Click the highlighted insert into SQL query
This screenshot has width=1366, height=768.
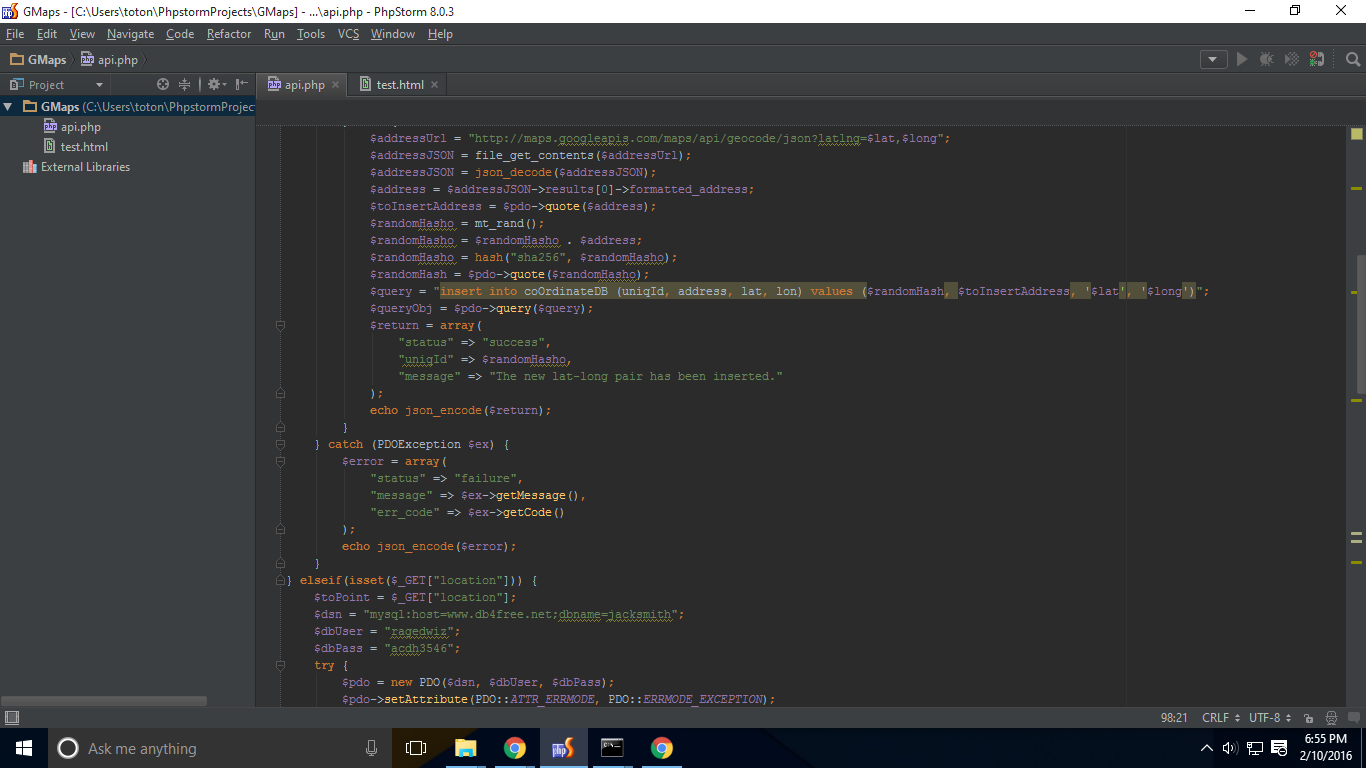click(x=818, y=291)
